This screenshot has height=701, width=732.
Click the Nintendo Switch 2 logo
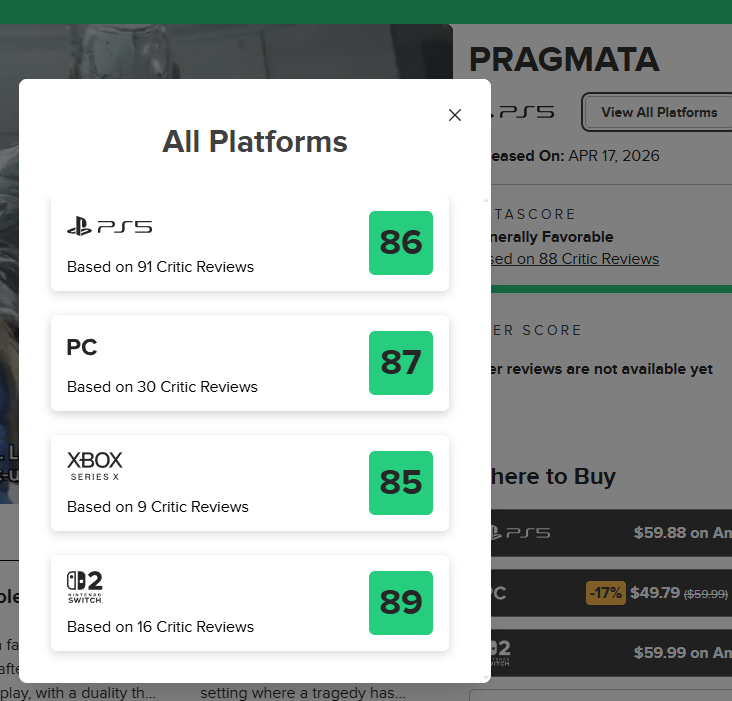(85, 587)
